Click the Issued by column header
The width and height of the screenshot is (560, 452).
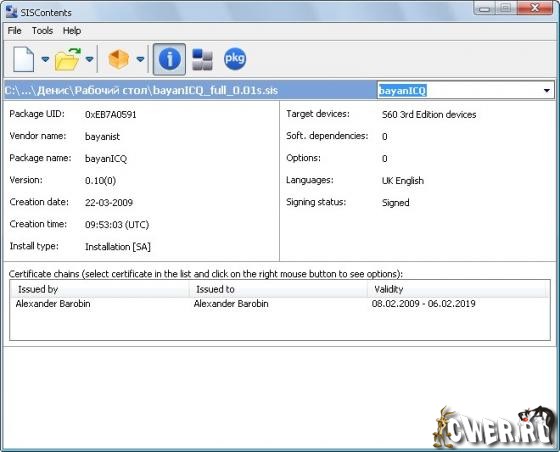pos(100,289)
